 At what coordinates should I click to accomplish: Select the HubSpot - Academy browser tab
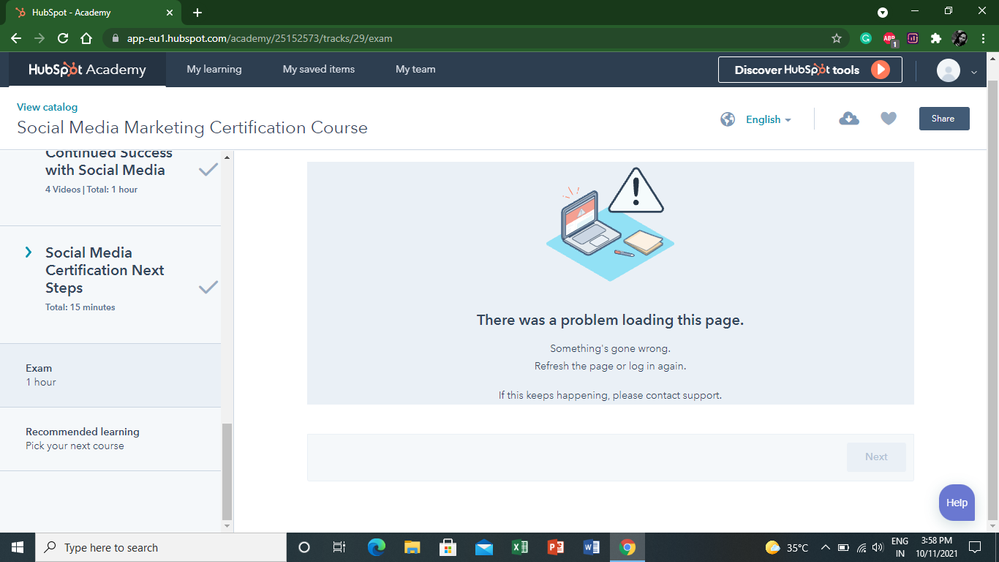click(x=94, y=13)
